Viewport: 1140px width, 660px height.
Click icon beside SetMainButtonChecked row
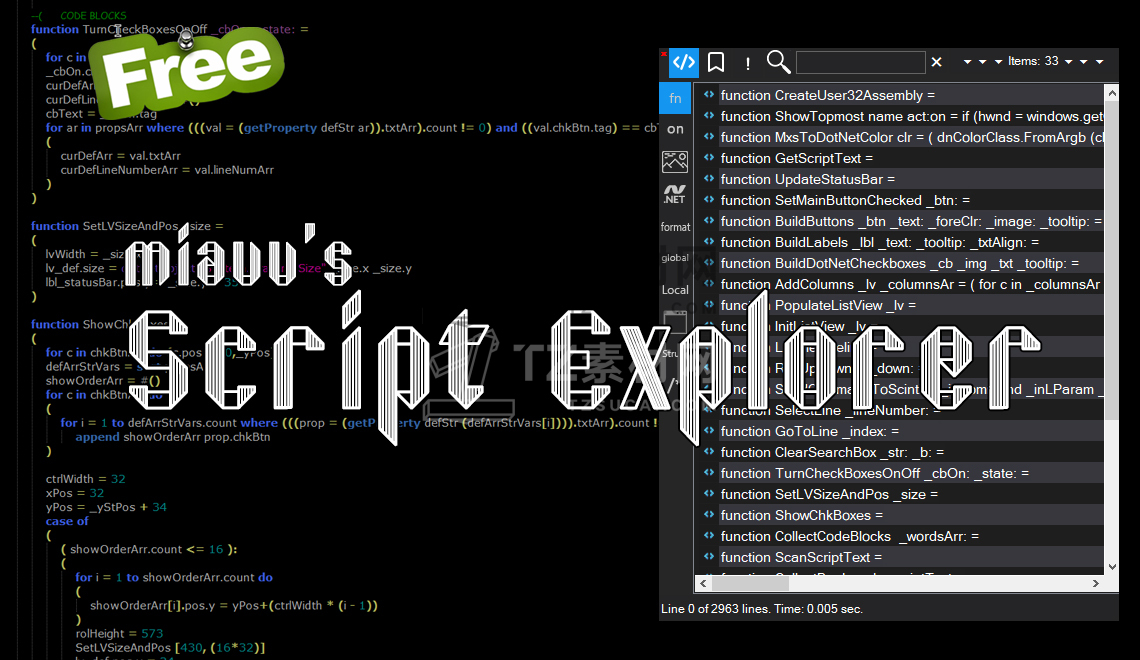click(x=709, y=200)
